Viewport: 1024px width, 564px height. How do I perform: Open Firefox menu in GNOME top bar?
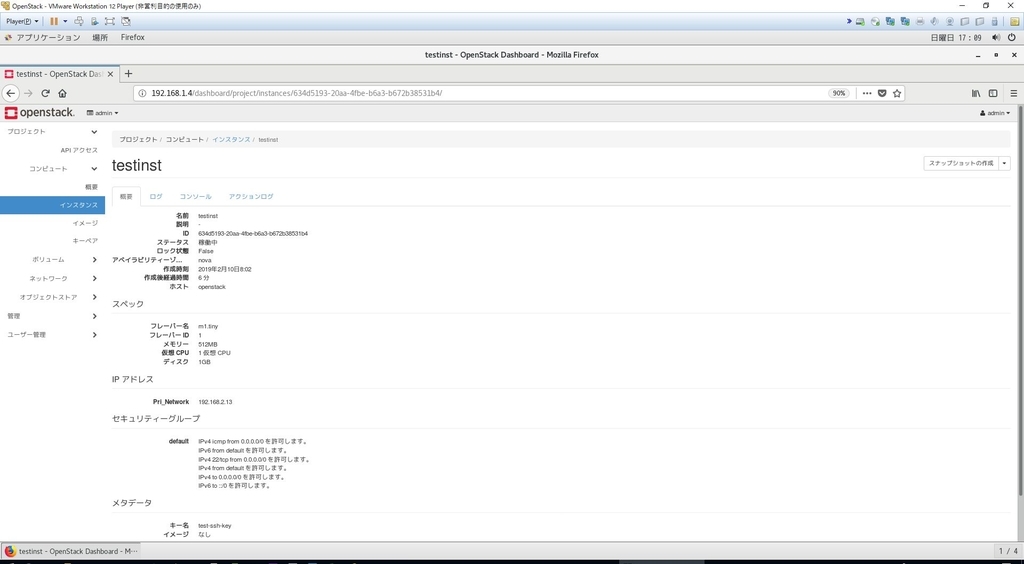tap(133, 38)
